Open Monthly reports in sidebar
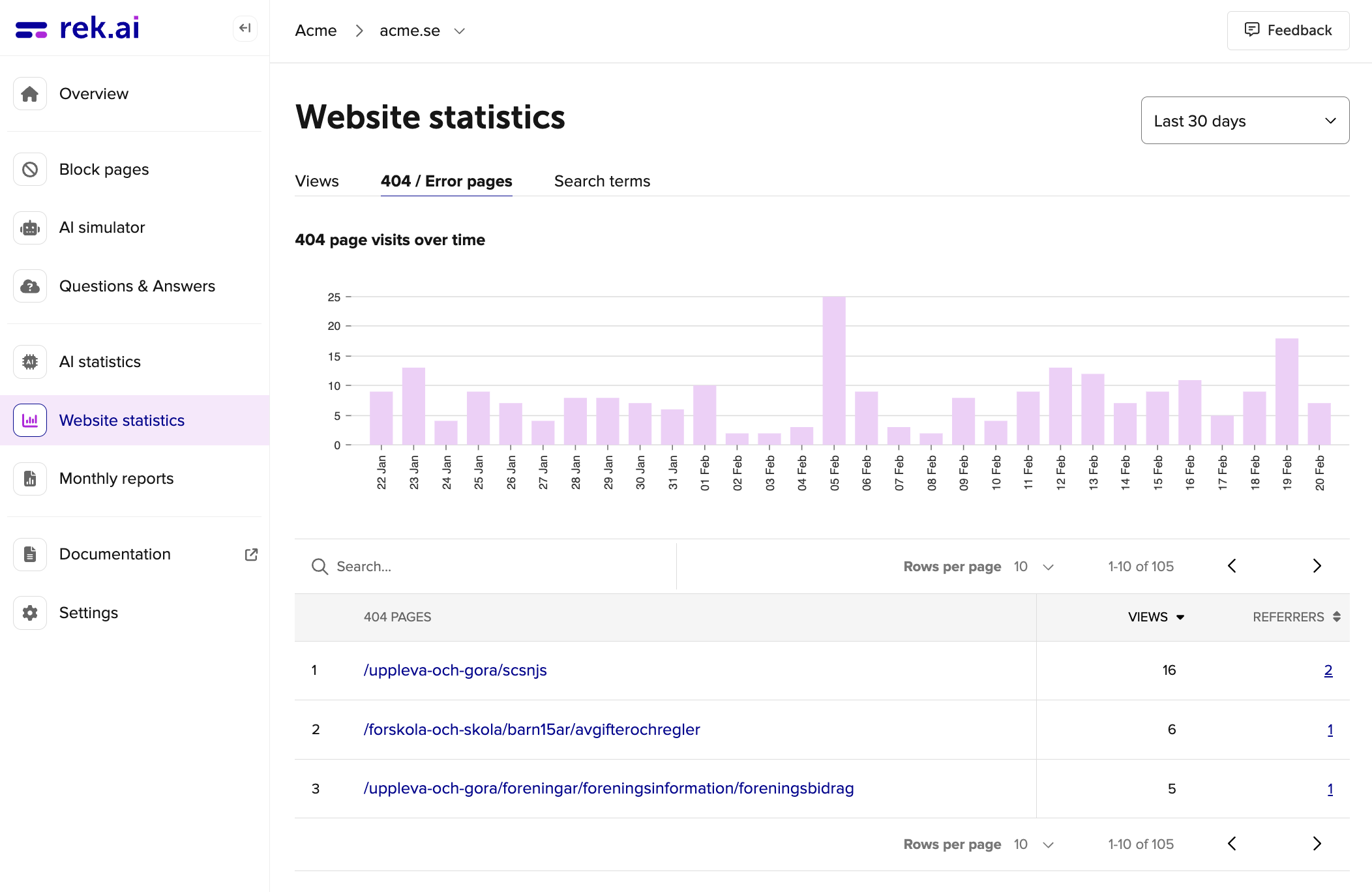 pyautogui.click(x=134, y=479)
